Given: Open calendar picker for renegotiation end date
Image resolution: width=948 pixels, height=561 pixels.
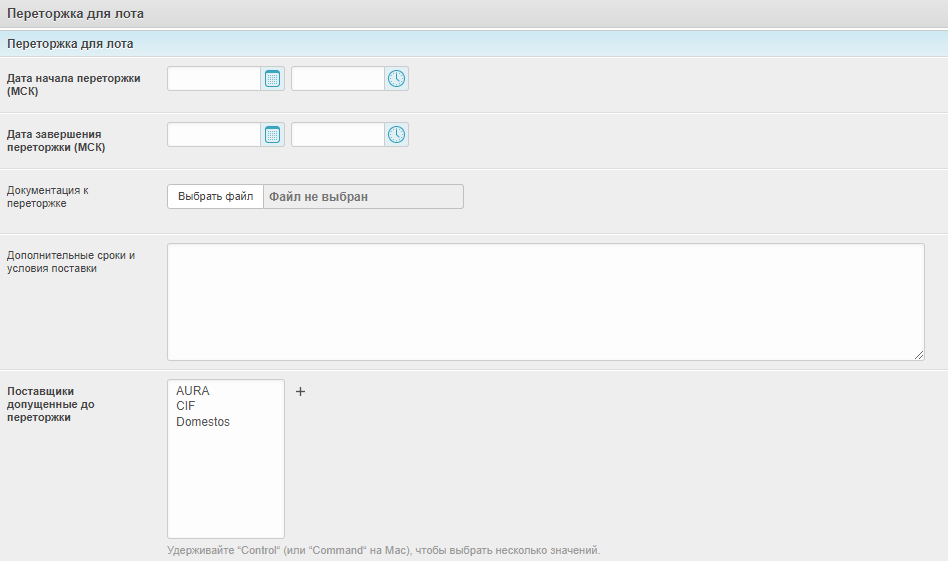Looking at the screenshot, I should [x=272, y=135].
